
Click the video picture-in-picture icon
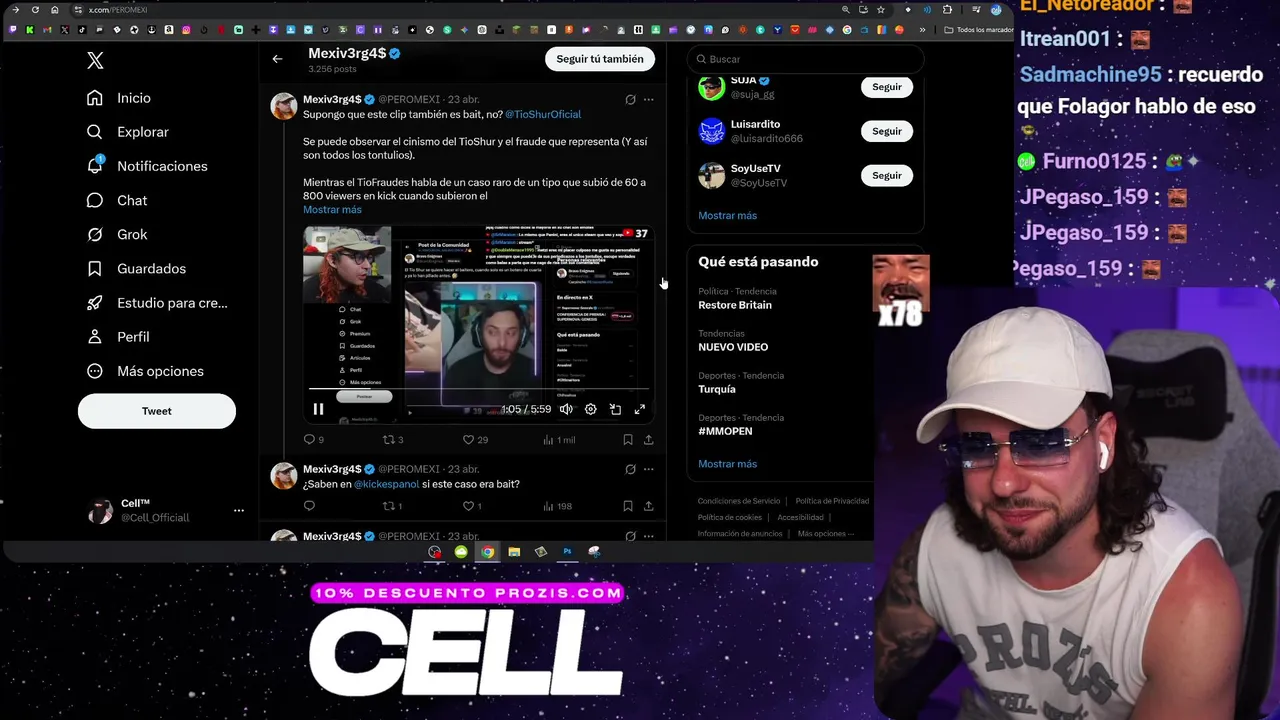[x=615, y=409]
